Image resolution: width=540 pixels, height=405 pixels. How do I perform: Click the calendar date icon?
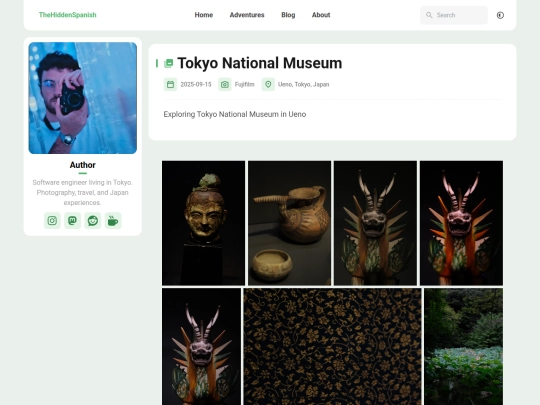click(x=170, y=84)
